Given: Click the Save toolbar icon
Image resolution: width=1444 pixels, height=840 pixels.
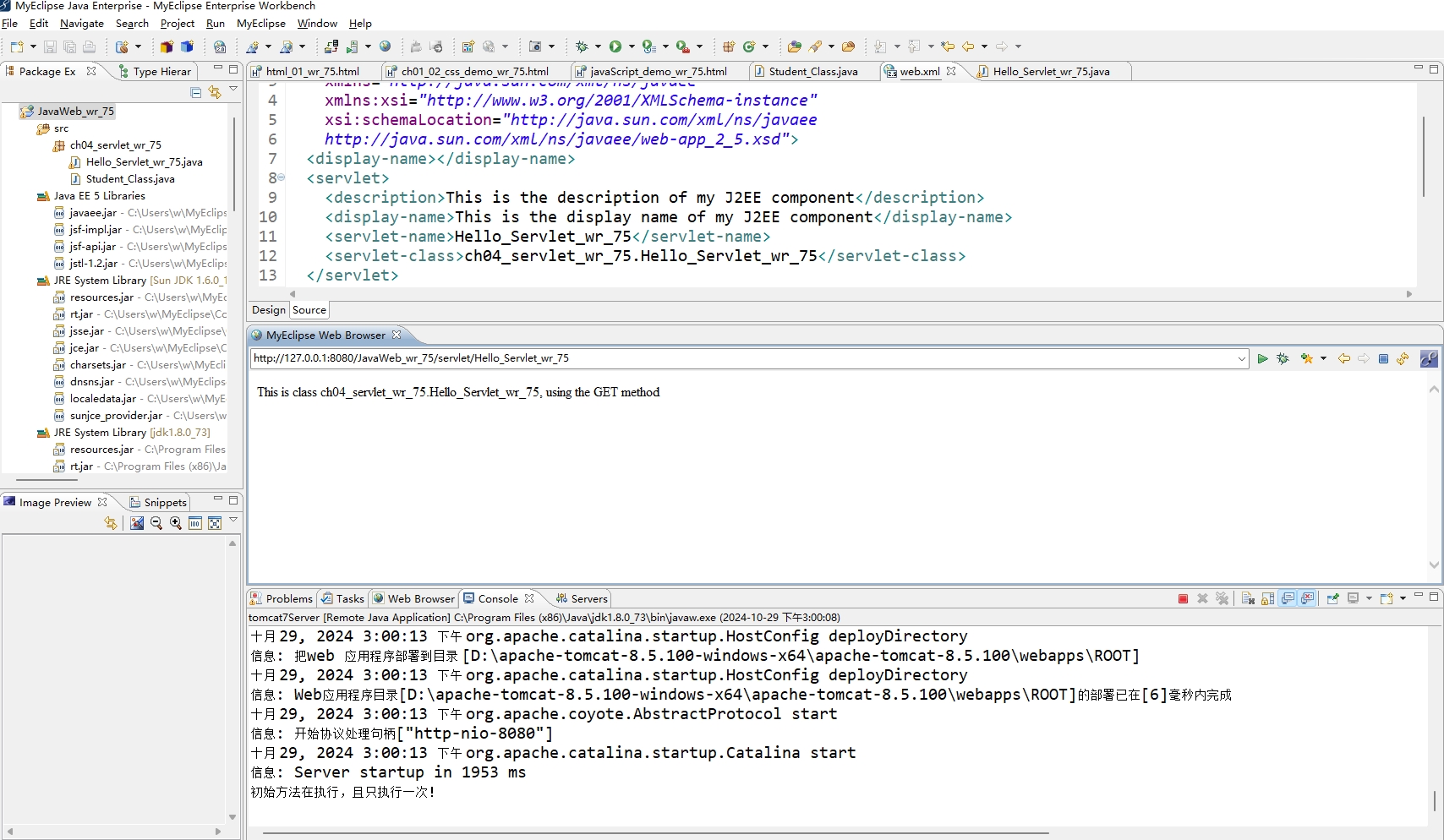Looking at the screenshot, I should click(x=50, y=46).
